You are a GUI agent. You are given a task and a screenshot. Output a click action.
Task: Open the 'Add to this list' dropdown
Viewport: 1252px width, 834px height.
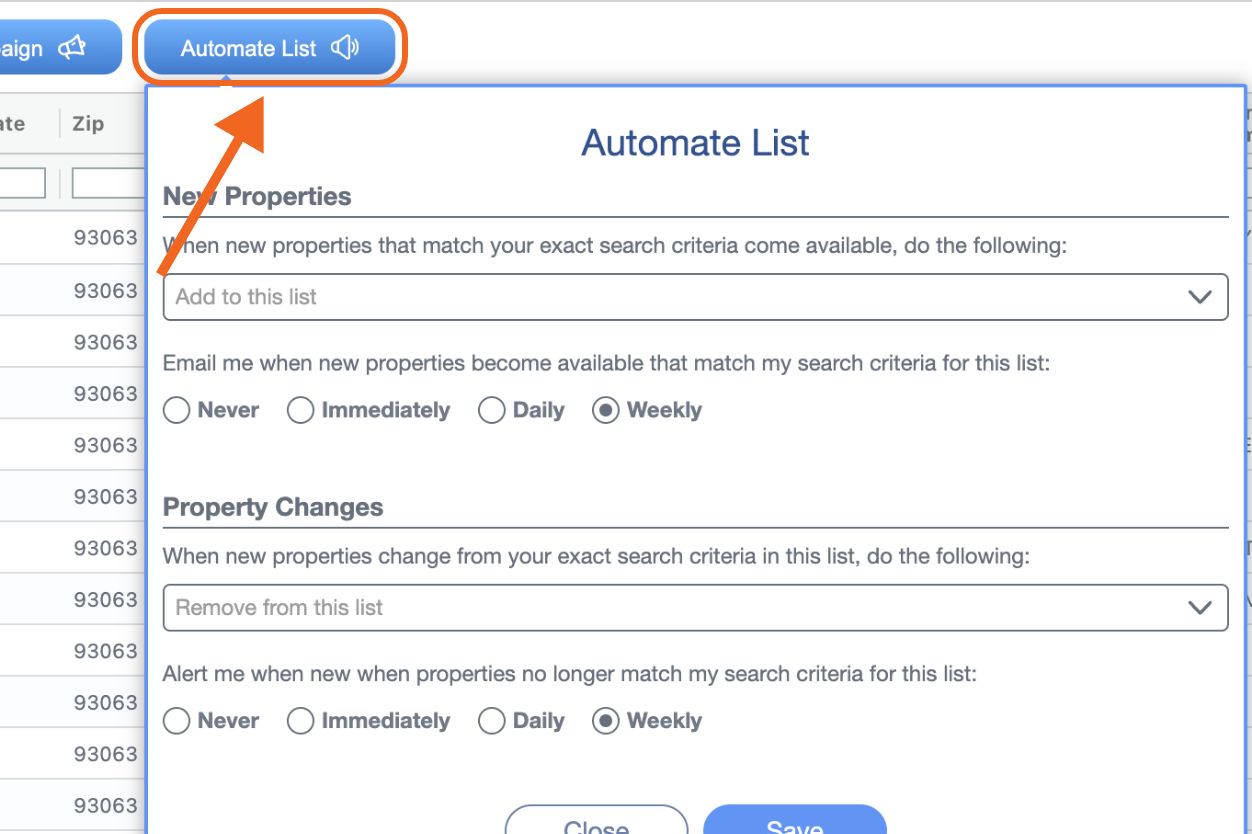(600, 296)
